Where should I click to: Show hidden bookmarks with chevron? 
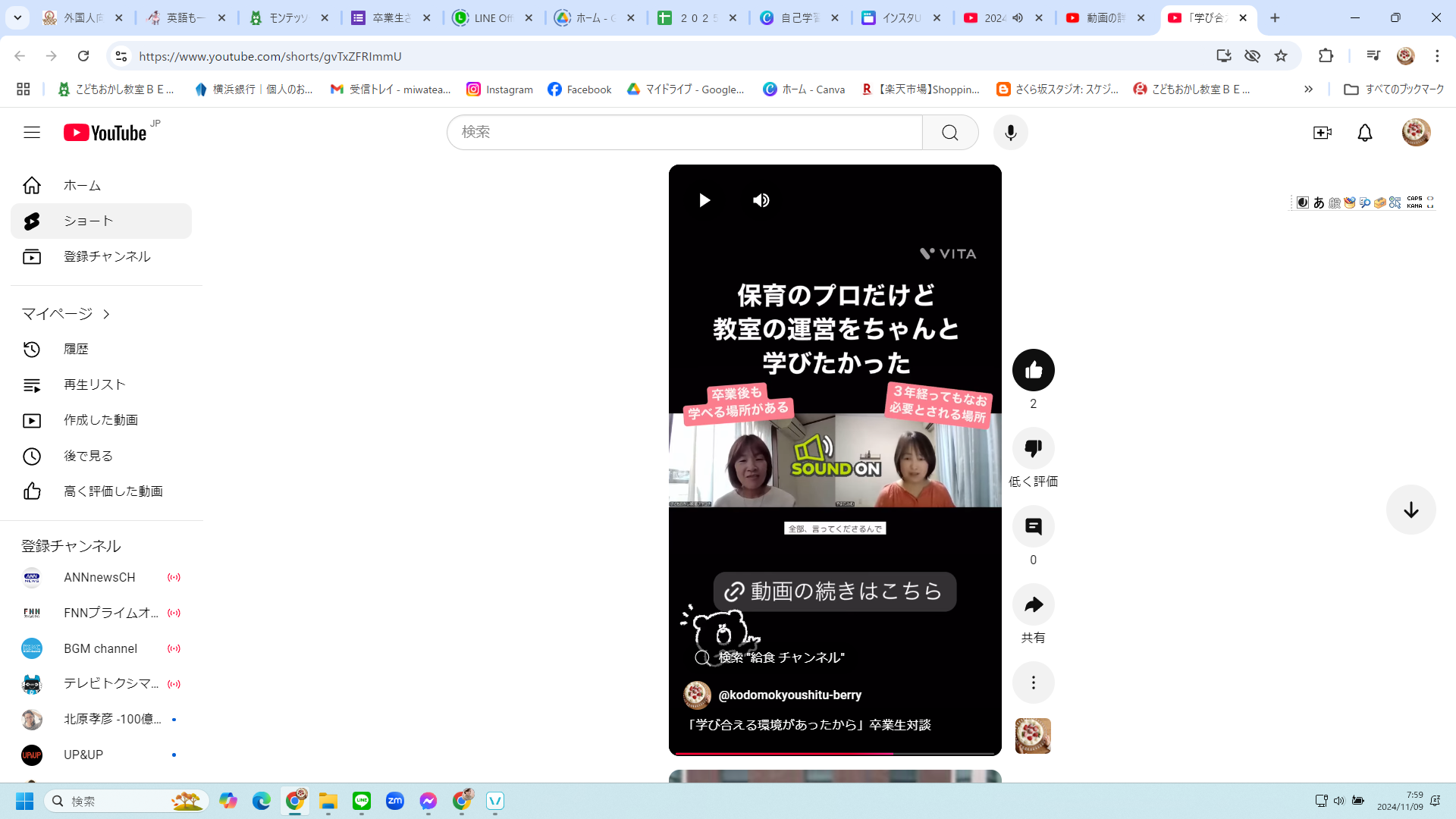(1308, 89)
